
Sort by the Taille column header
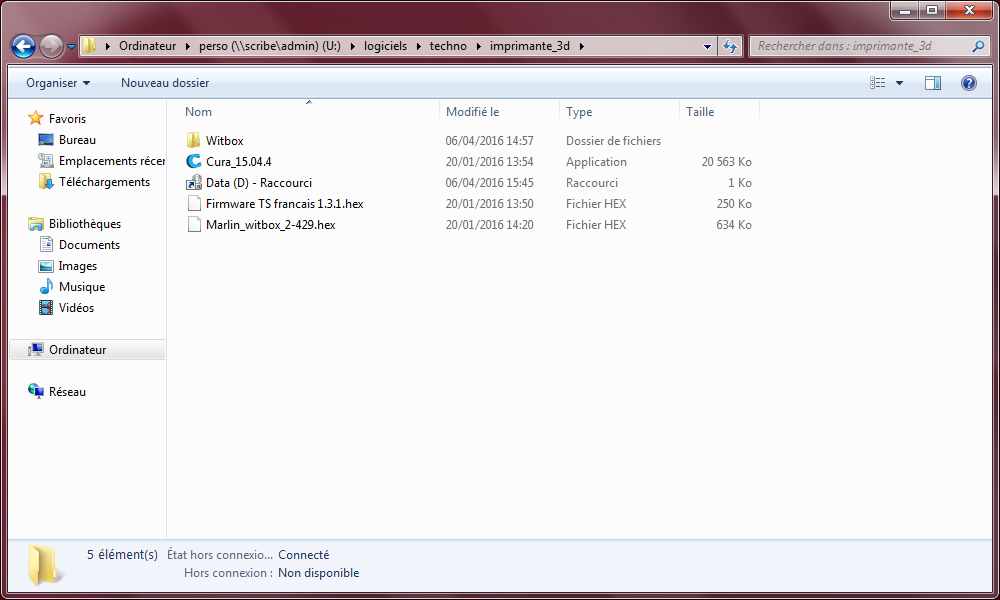click(700, 112)
